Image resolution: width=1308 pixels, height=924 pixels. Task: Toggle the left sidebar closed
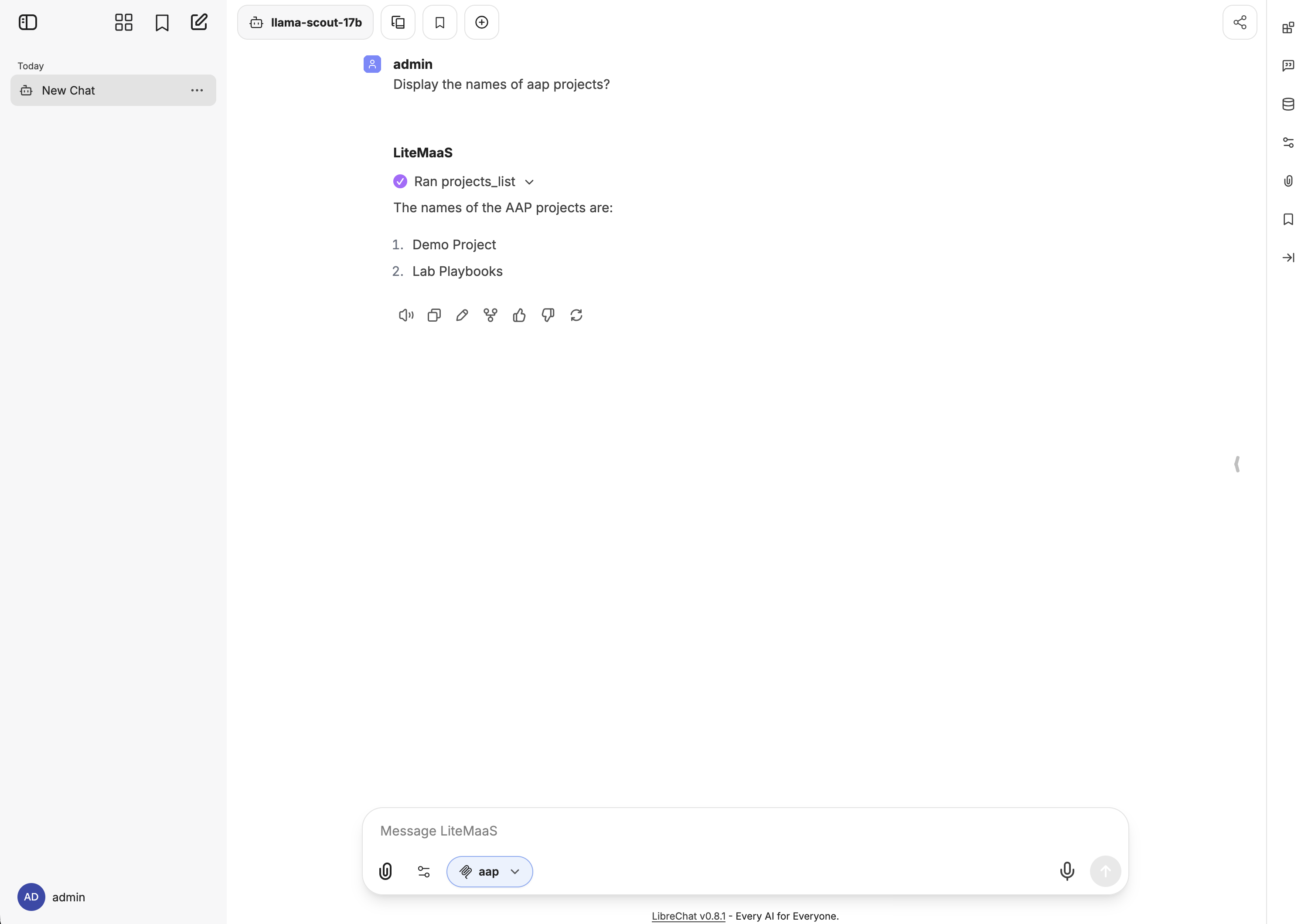click(x=28, y=22)
